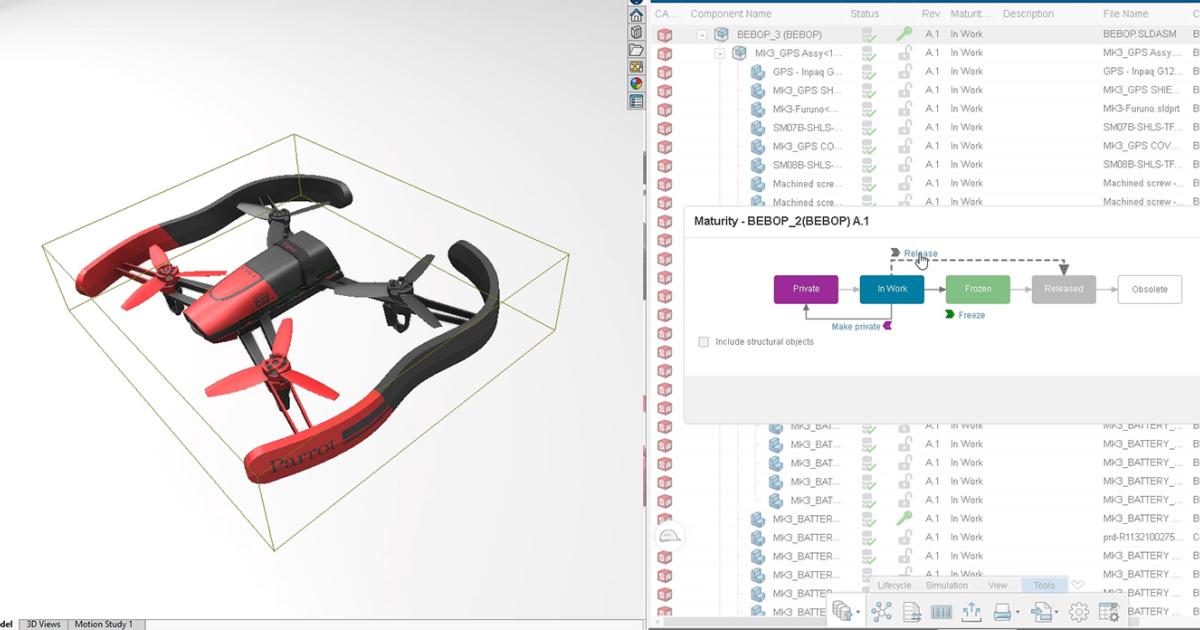This screenshot has width=1200, height=630.
Task: Click the Description column header
Action: point(1028,14)
